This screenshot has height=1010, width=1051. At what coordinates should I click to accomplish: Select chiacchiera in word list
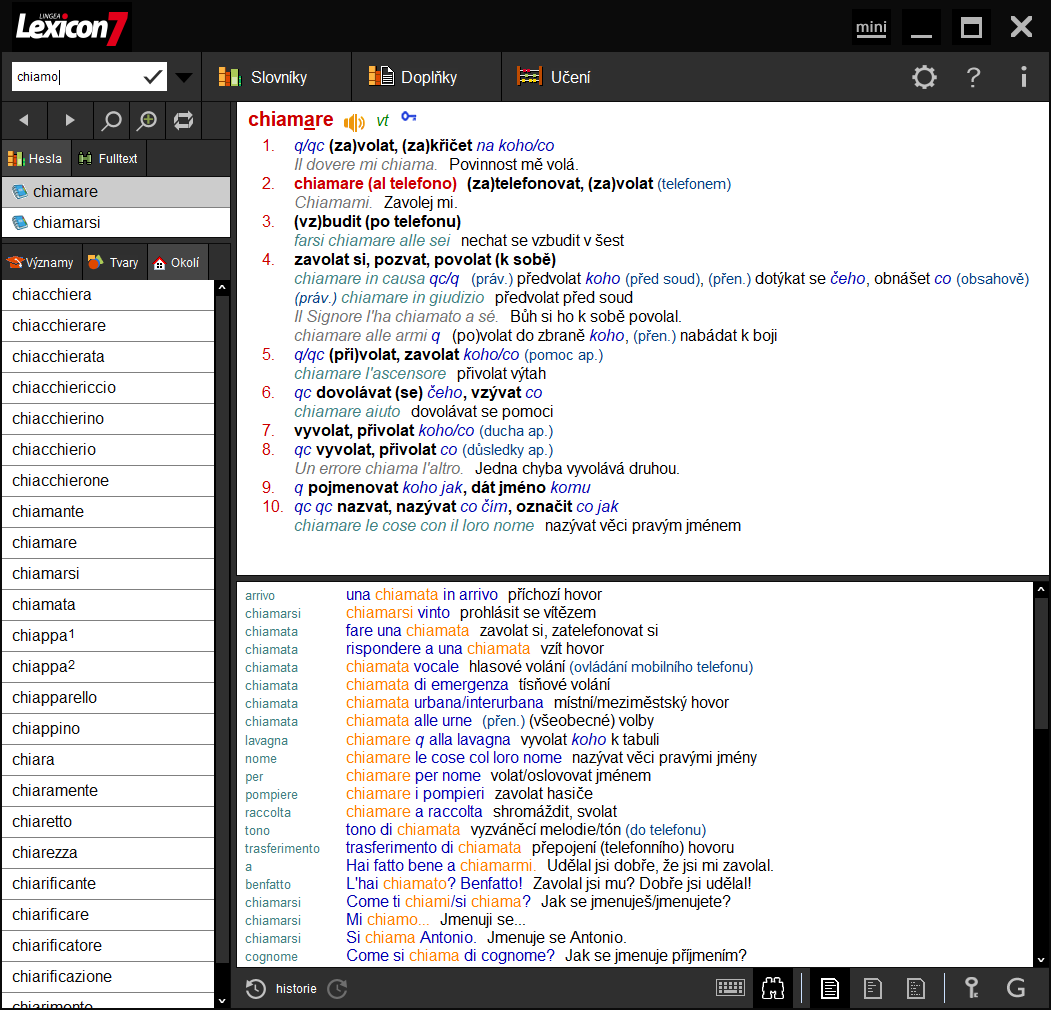108,295
